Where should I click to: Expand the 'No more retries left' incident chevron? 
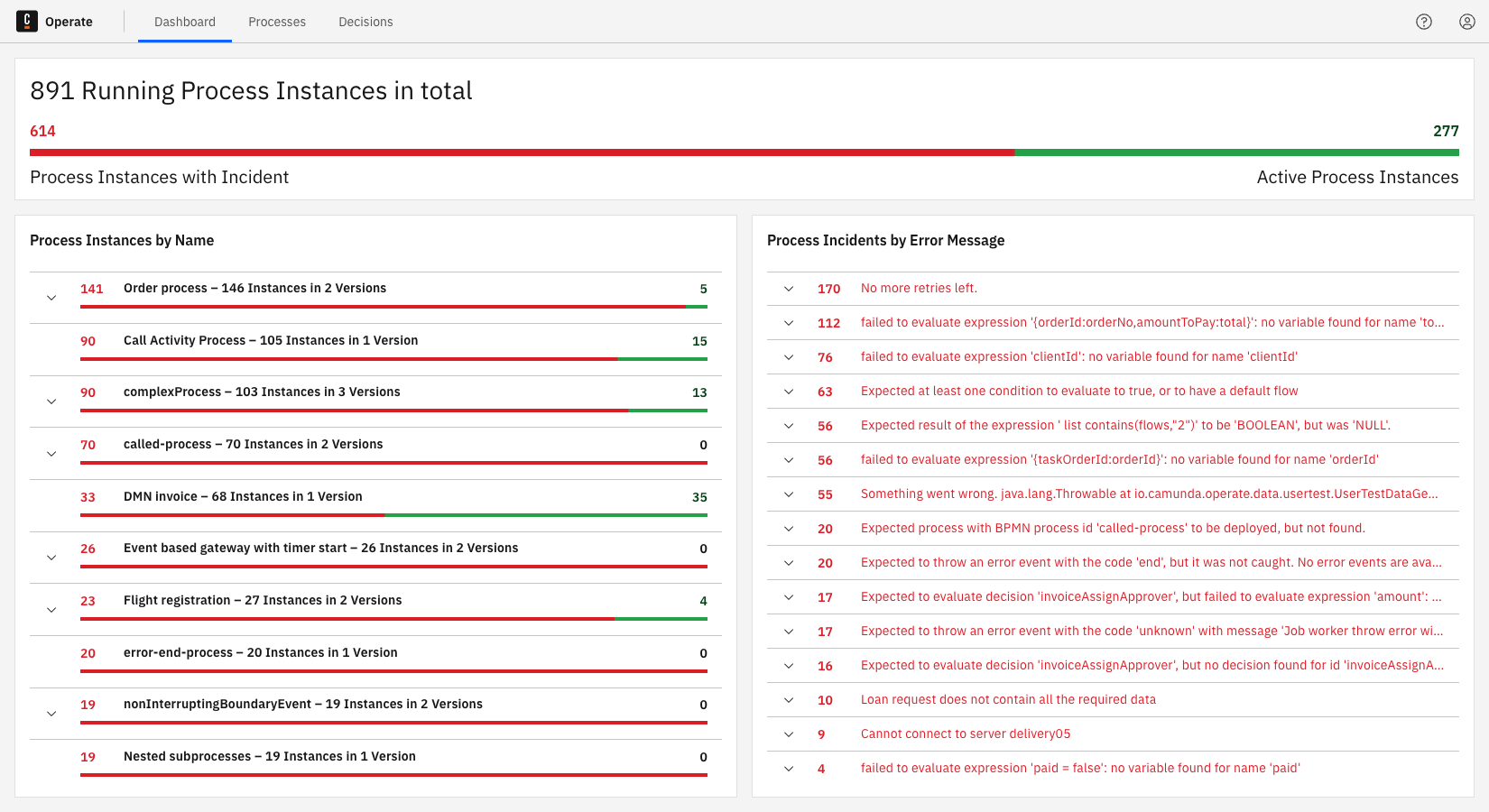(x=789, y=289)
